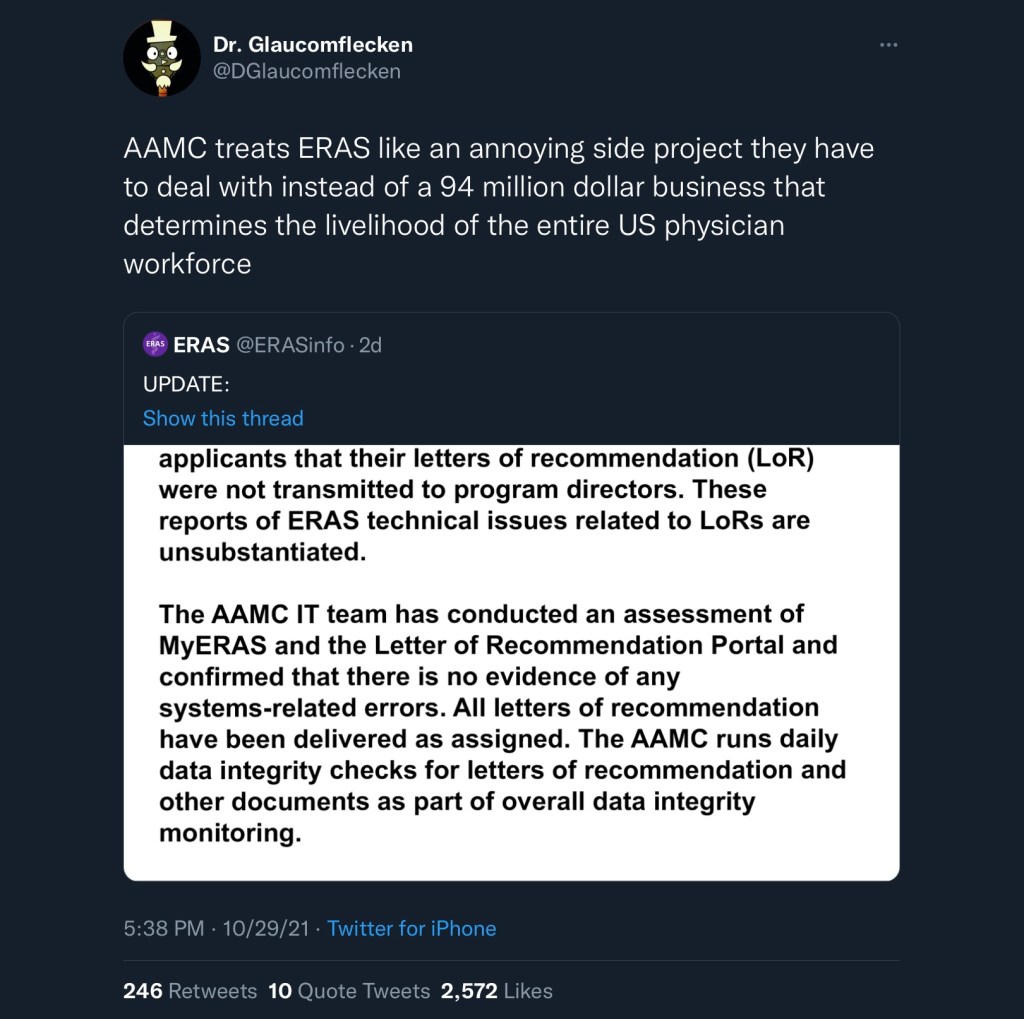This screenshot has width=1024, height=1019.
Task: Click the 5:38 PM timestamp
Action: tap(163, 928)
